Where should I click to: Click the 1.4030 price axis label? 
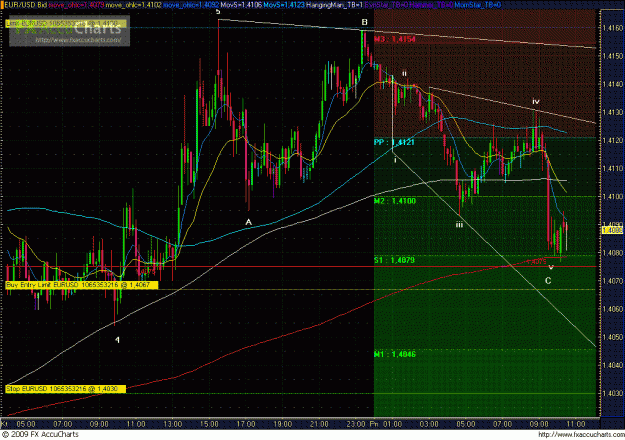click(x=612, y=393)
